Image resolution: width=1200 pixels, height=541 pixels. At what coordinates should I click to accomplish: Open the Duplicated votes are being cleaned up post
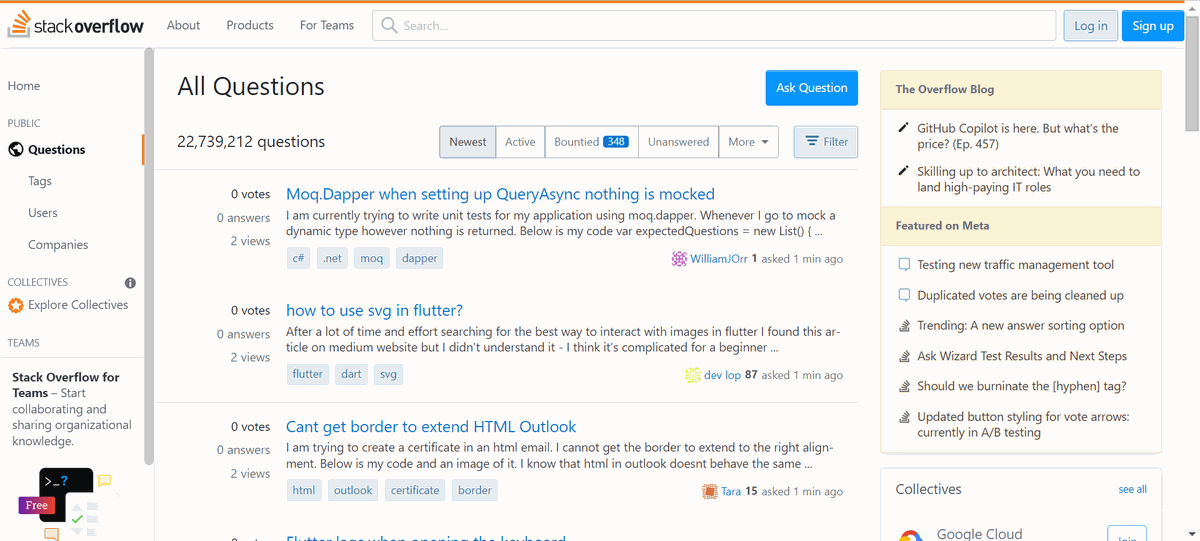[x=1020, y=295]
